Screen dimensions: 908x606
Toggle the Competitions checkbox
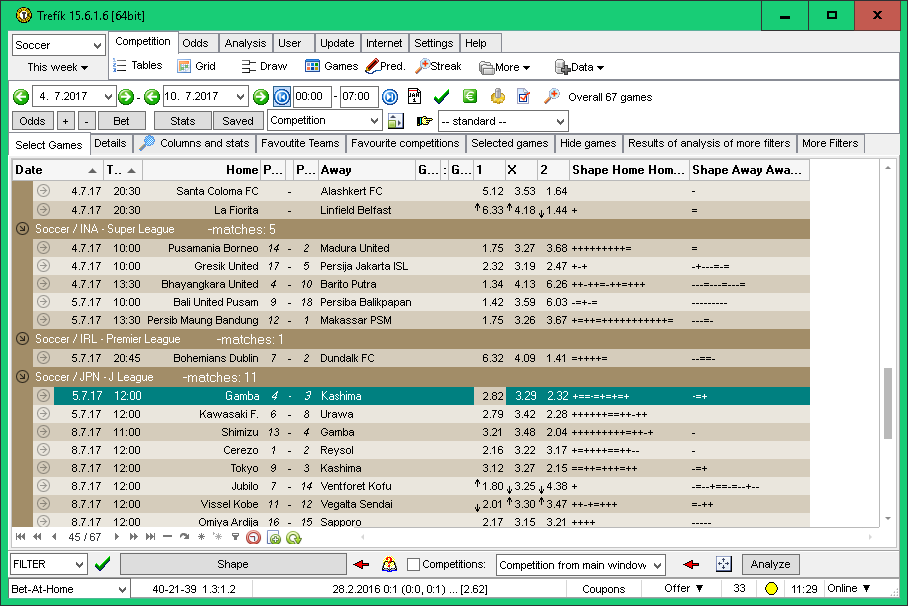[414, 565]
